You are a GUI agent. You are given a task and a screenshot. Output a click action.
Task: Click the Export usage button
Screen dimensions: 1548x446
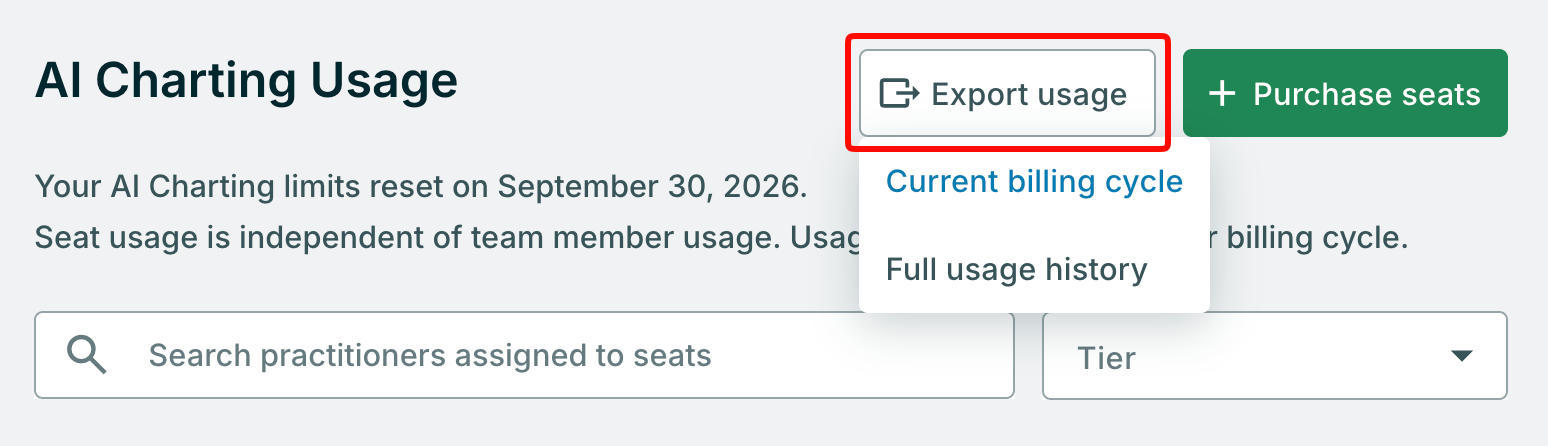[x=1007, y=93]
